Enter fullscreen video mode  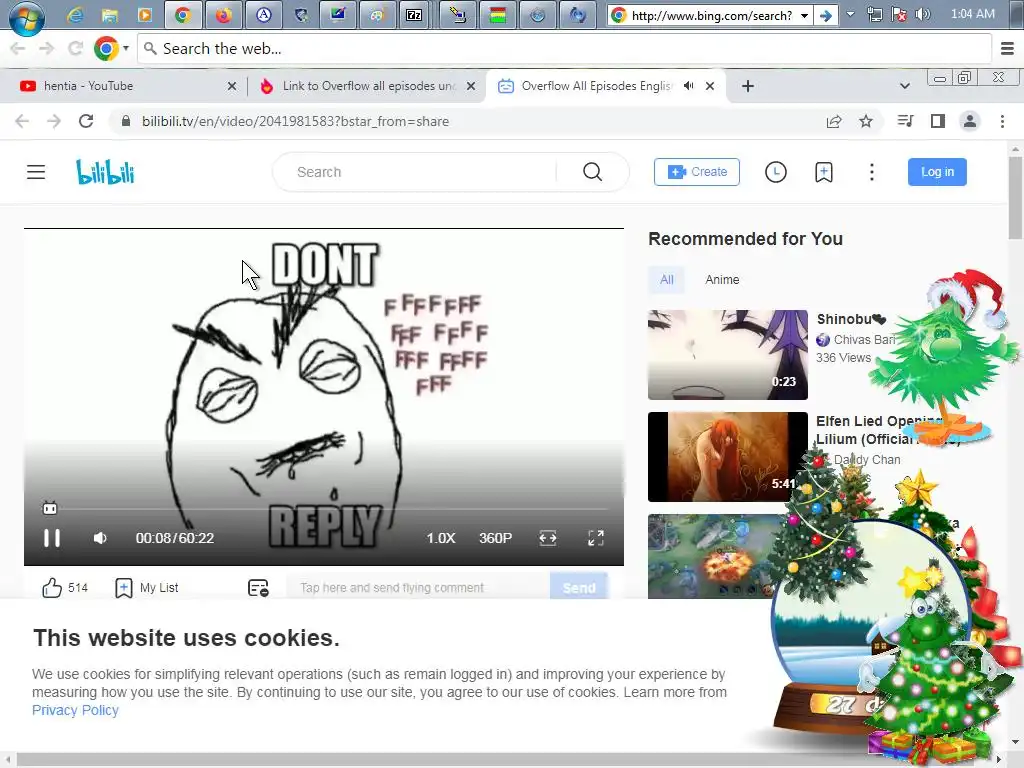(x=596, y=538)
